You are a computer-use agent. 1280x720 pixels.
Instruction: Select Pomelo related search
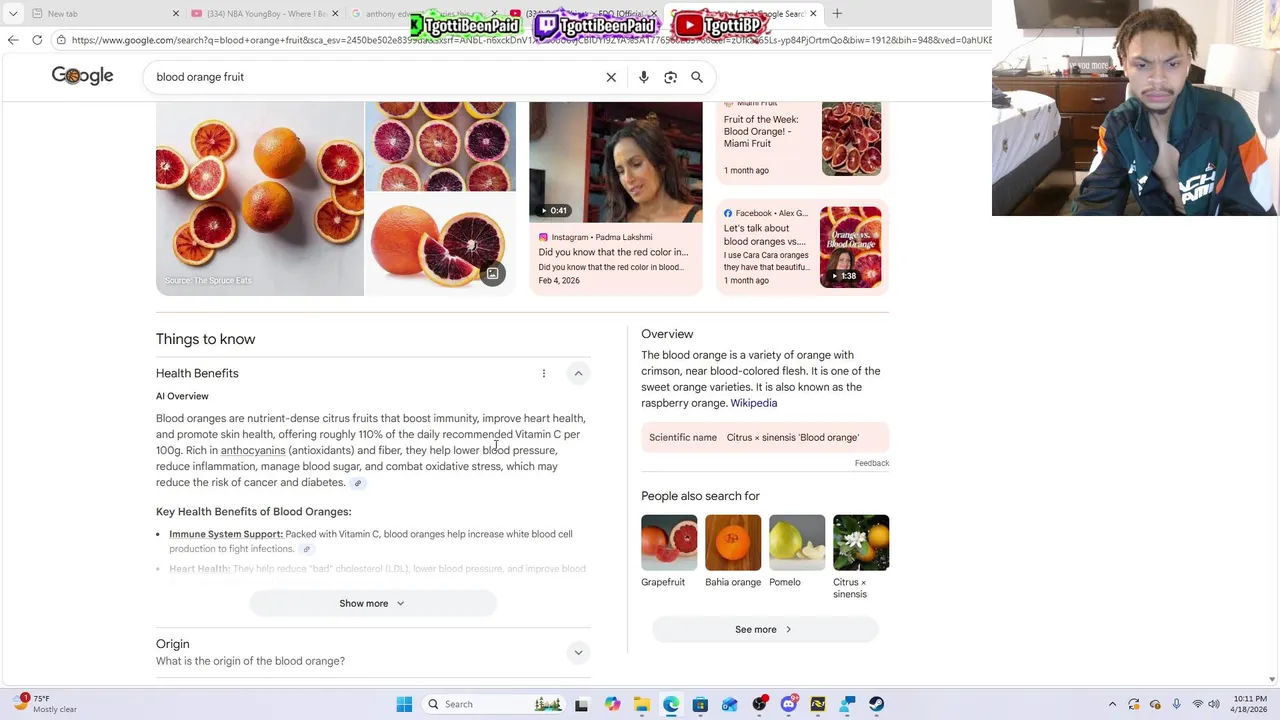tap(797, 551)
